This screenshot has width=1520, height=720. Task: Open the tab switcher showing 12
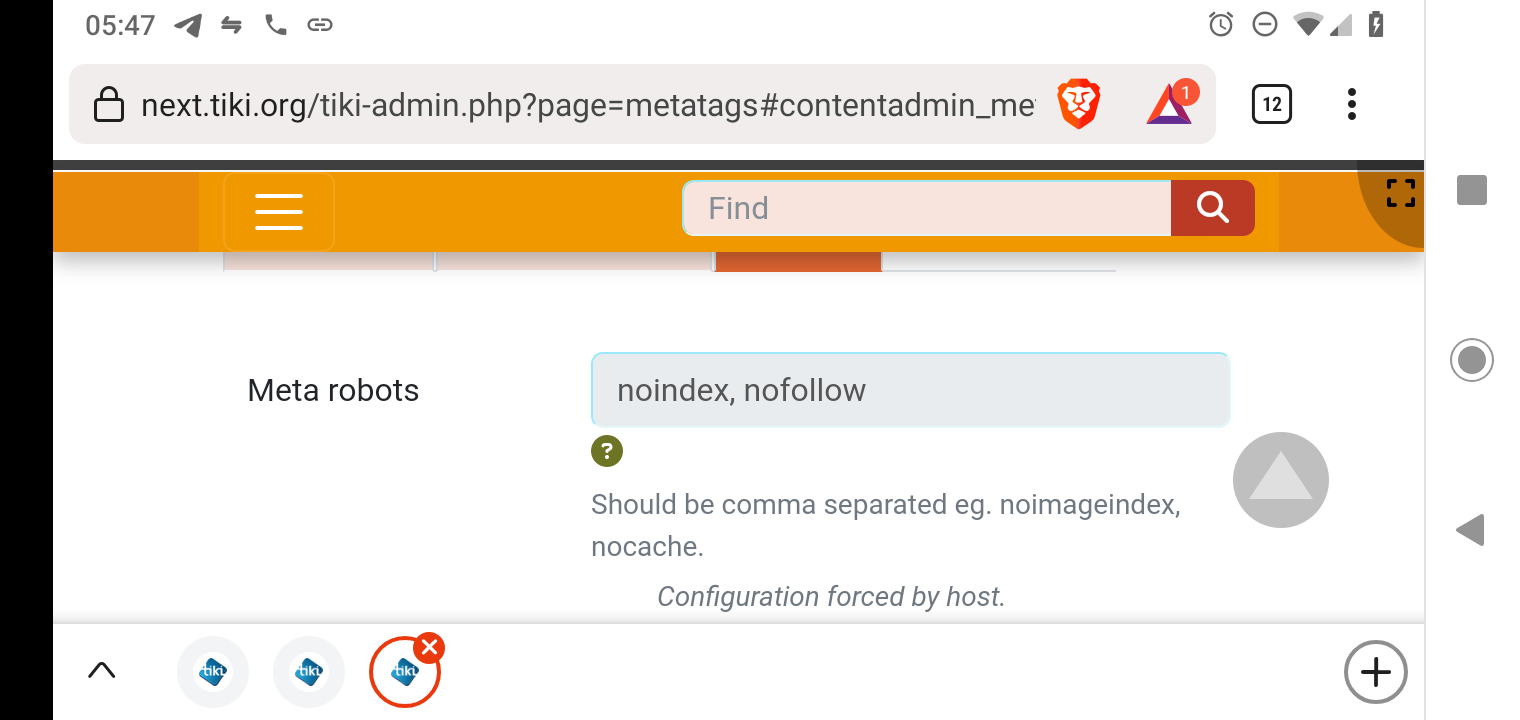pyautogui.click(x=1272, y=104)
